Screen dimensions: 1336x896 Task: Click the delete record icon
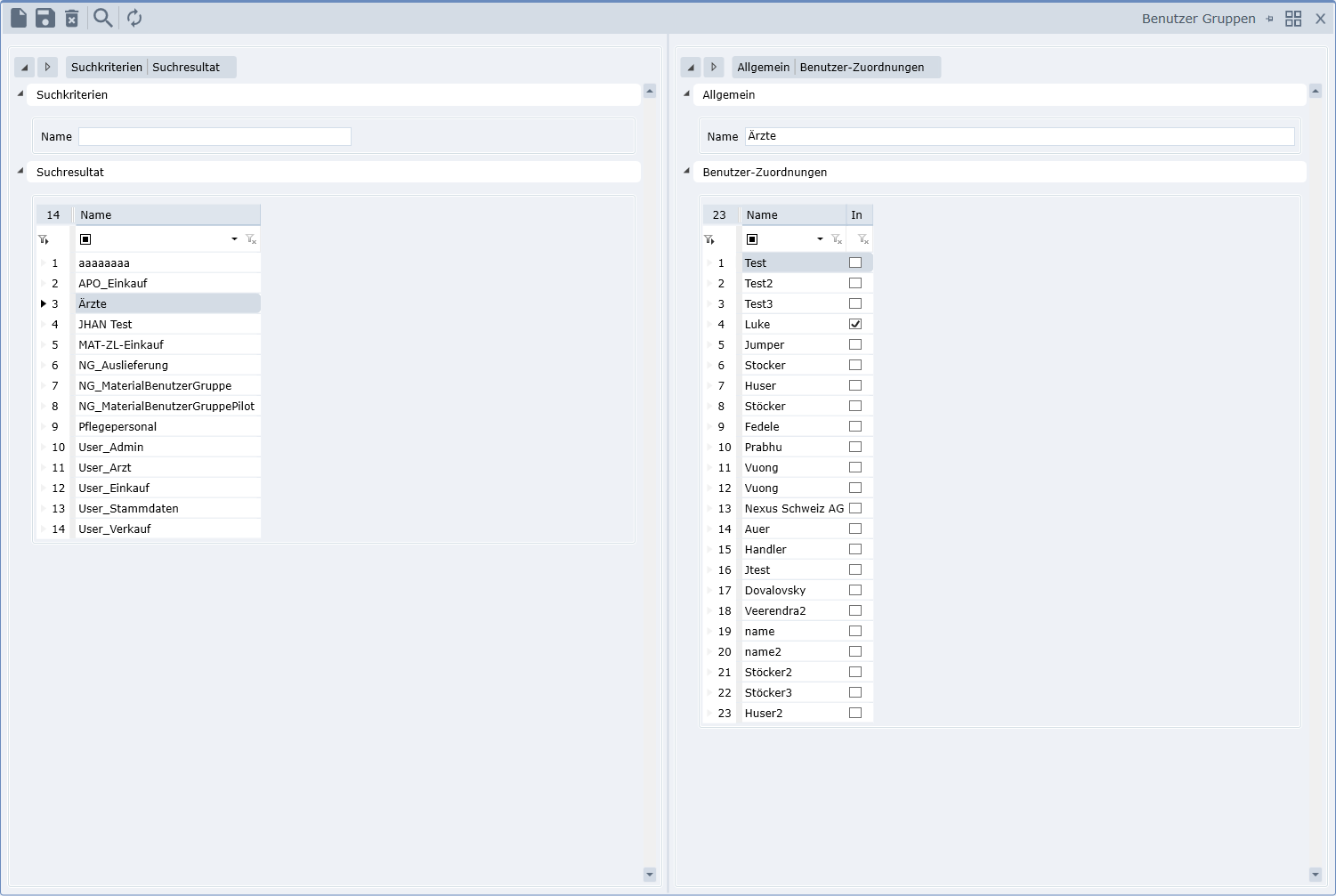[x=72, y=18]
